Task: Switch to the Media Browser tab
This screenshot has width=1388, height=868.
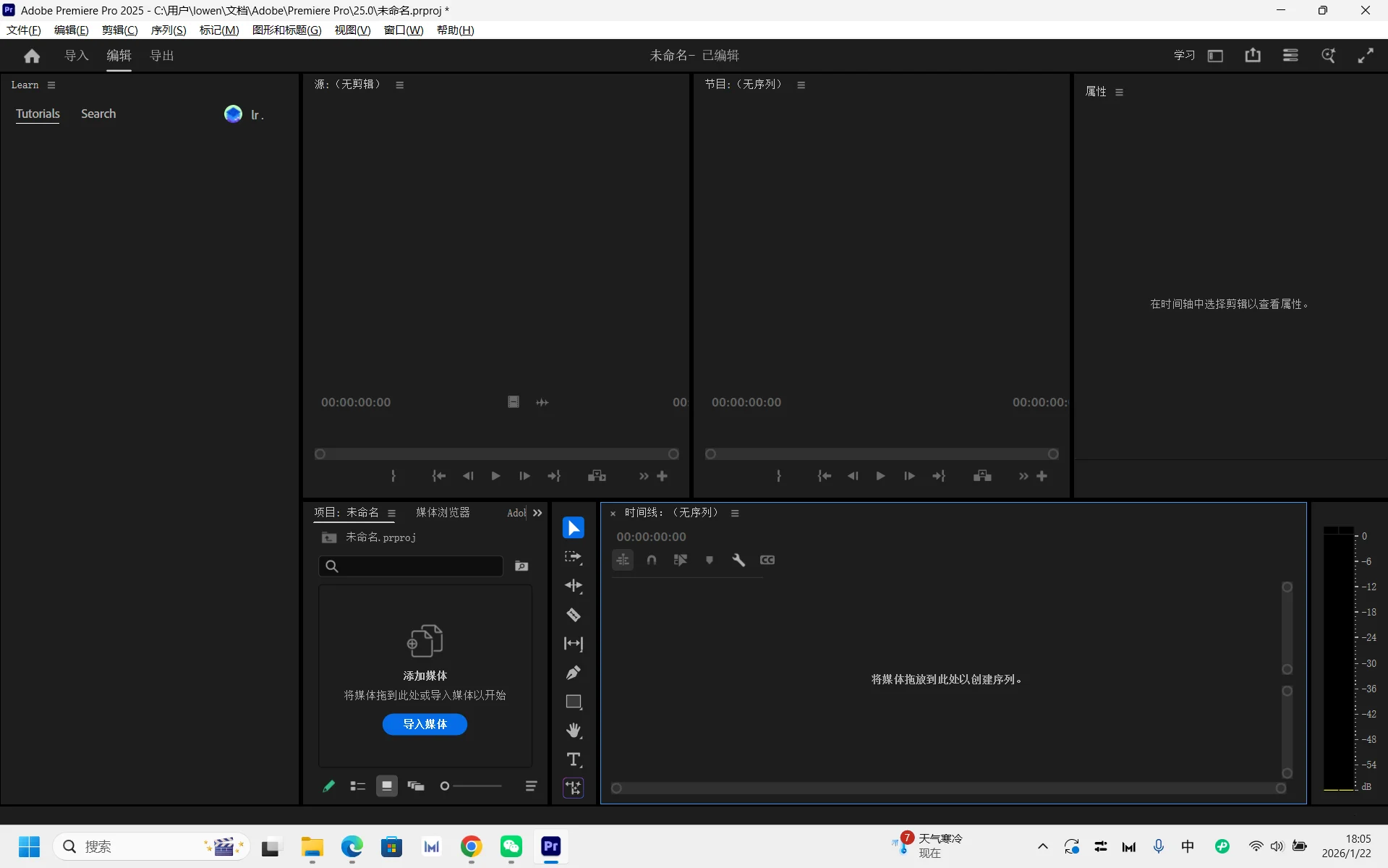Action: [x=443, y=513]
